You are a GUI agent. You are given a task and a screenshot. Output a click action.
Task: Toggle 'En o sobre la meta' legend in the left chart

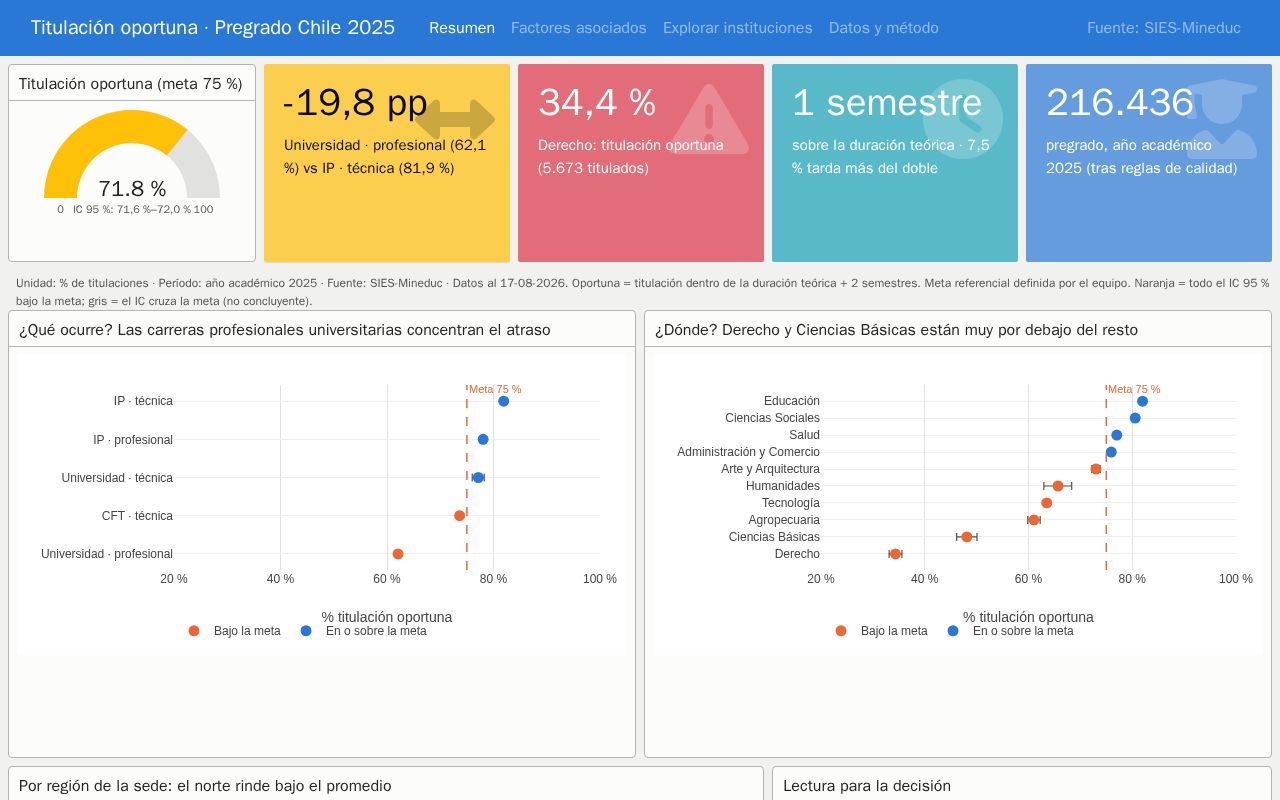363,631
